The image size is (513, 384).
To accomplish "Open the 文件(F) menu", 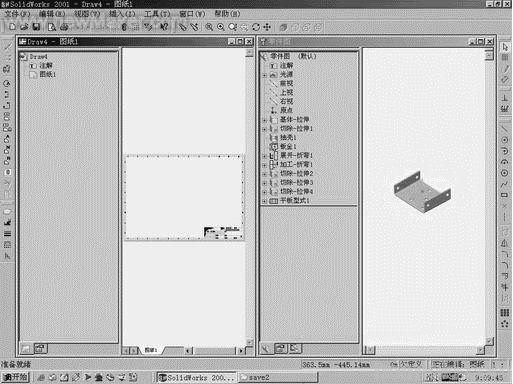I will 17,14.
